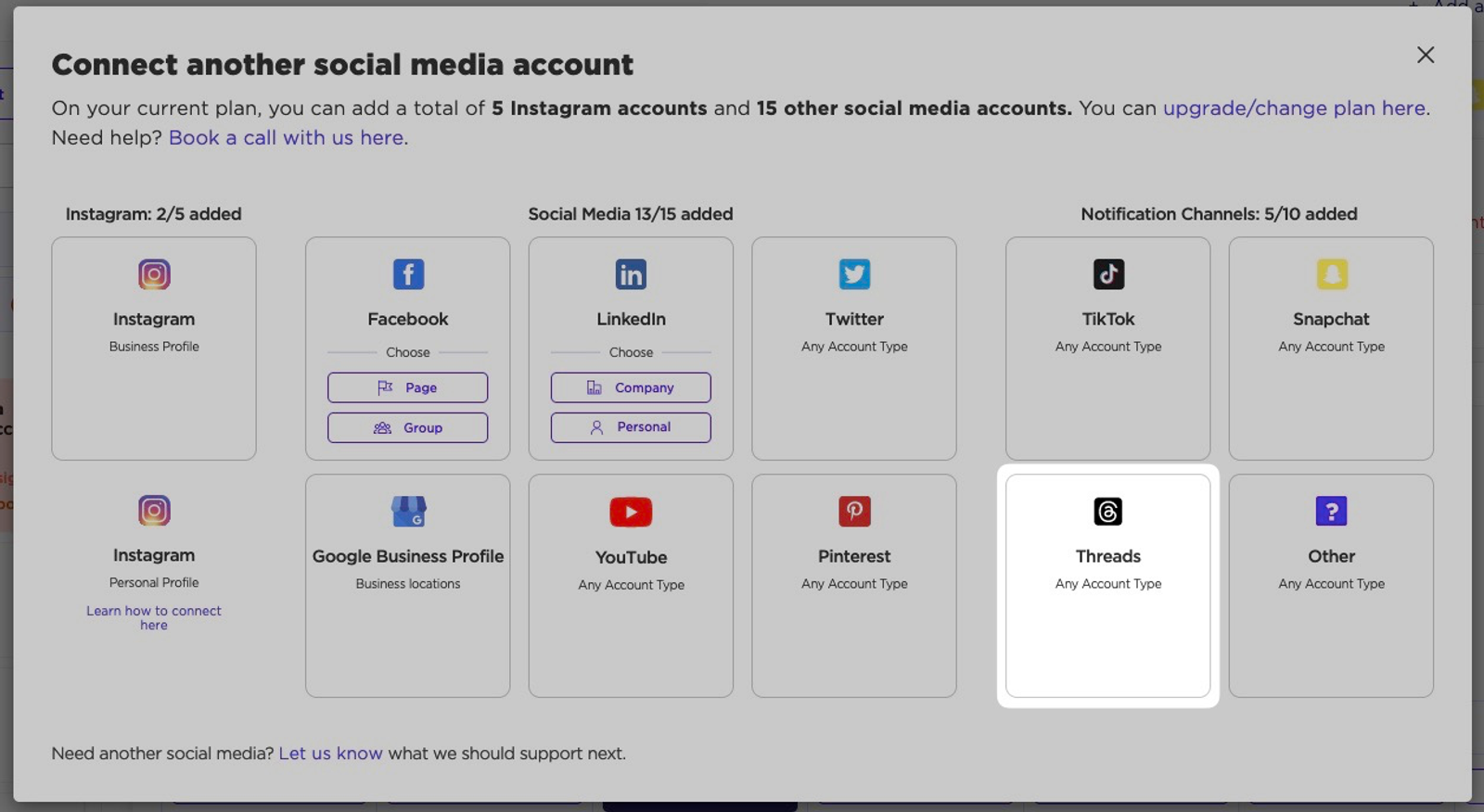The image size is (1484, 812).
Task: Click the Facebook card title
Action: coord(408,319)
